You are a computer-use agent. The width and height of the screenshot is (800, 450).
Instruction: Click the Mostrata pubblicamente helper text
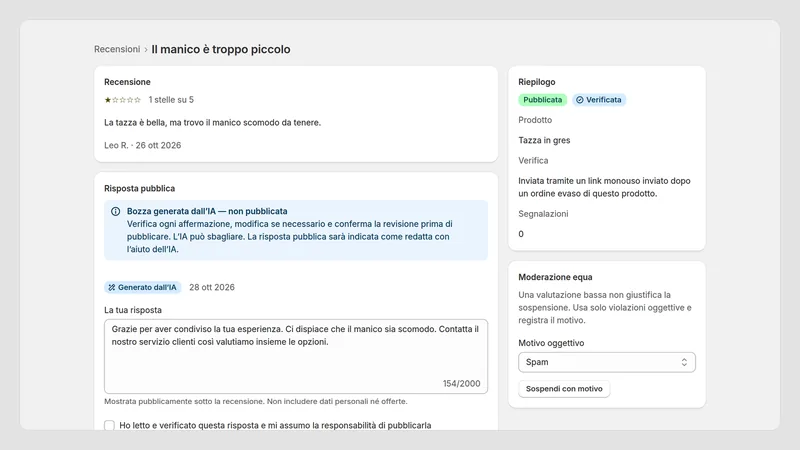pos(256,402)
